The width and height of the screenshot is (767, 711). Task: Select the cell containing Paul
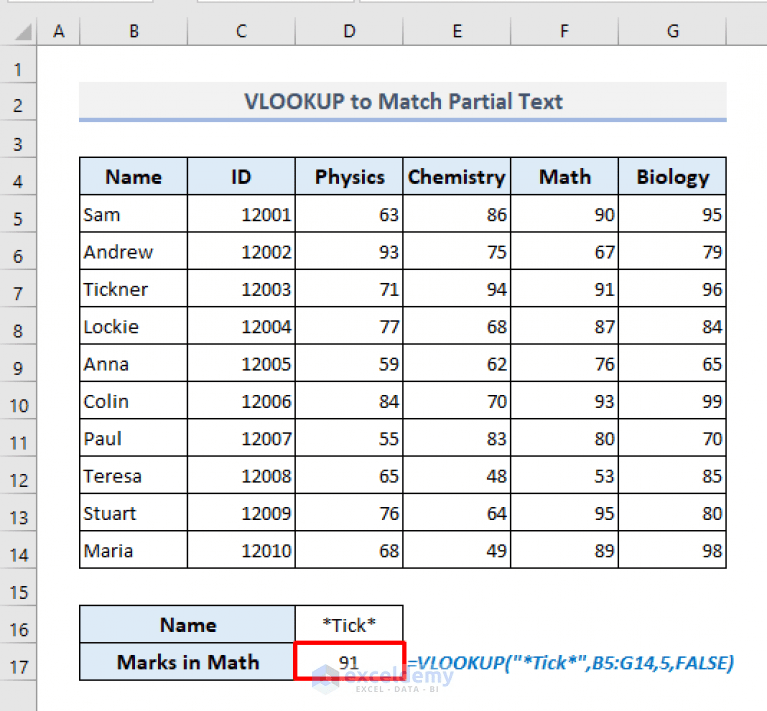[134, 438]
